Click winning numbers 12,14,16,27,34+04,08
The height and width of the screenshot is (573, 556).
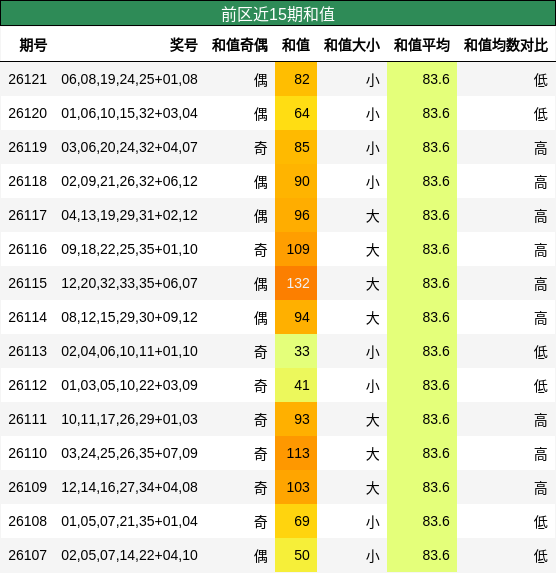point(129,487)
